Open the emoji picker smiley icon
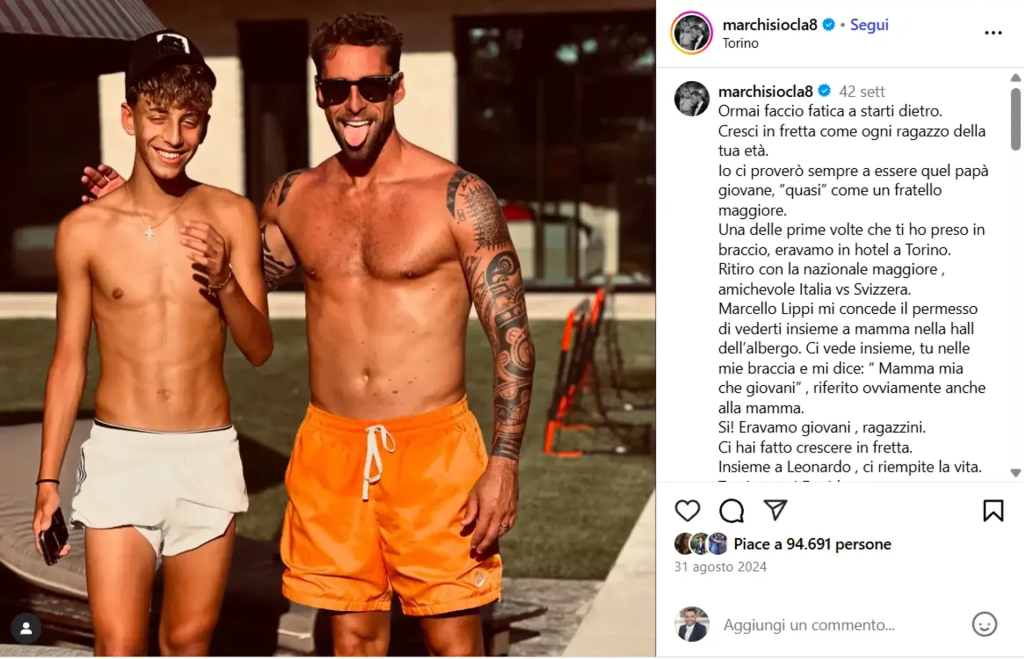The width and height of the screenshot is (1024, 659). coord(984,624)
